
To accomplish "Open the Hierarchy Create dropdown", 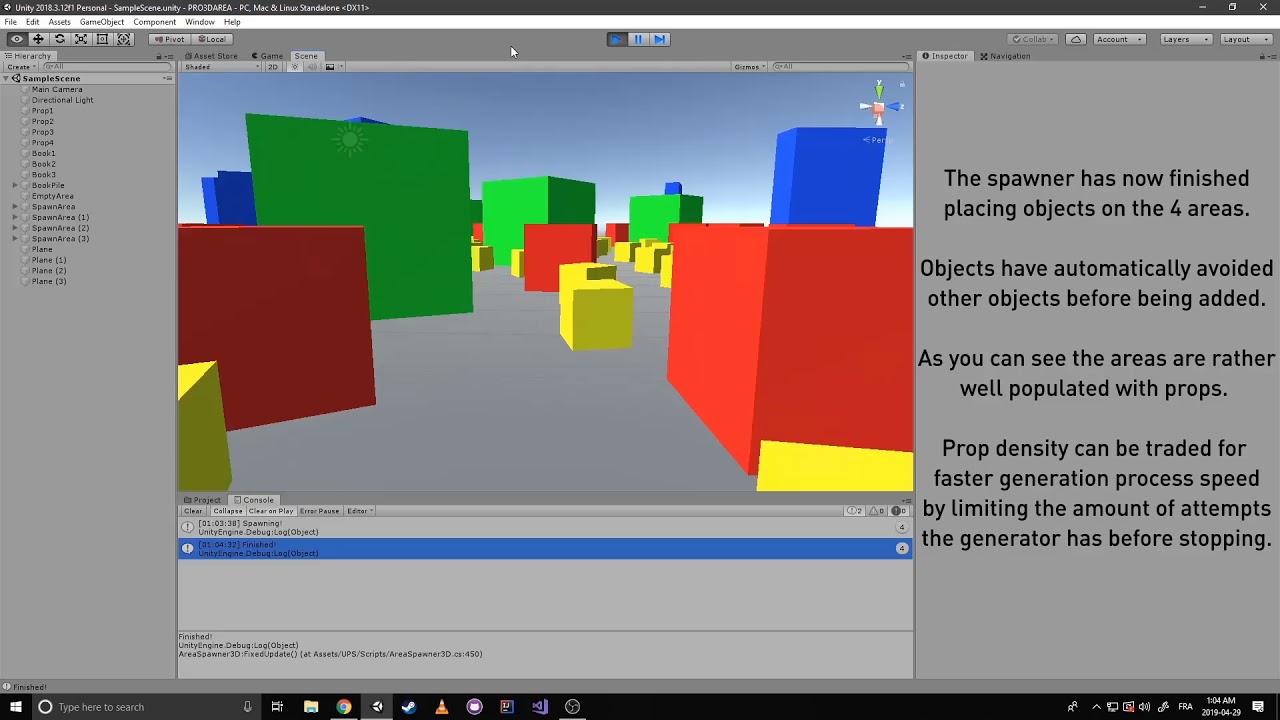I will pyautogui.click(x=21, y=67).
